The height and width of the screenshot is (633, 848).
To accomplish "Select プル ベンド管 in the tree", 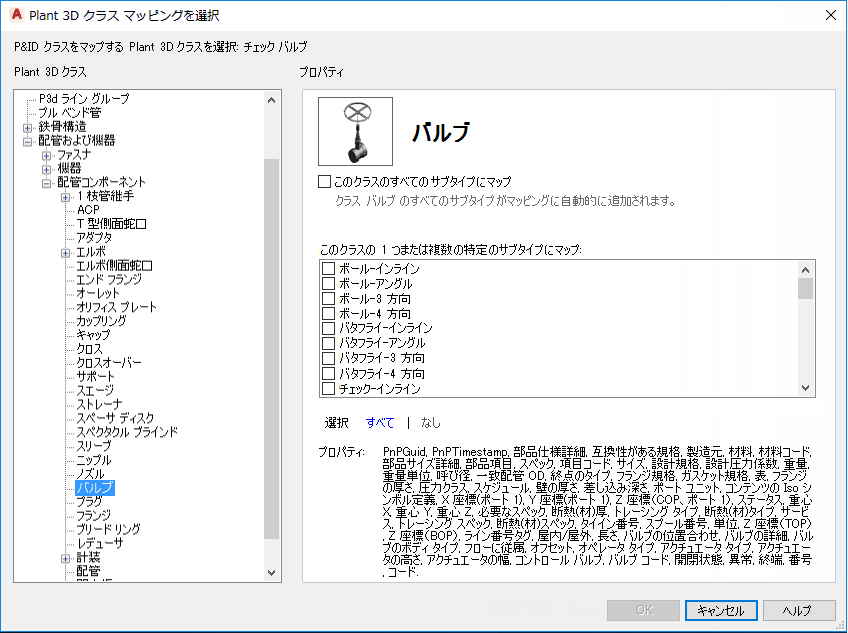I will 69,113.
